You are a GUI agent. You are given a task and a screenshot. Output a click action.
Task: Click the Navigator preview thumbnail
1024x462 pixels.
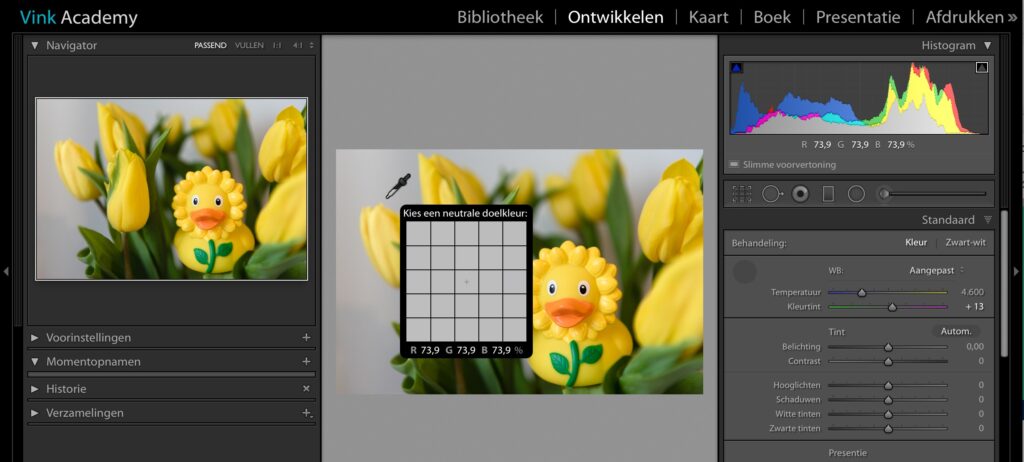[x=171, y=189]
